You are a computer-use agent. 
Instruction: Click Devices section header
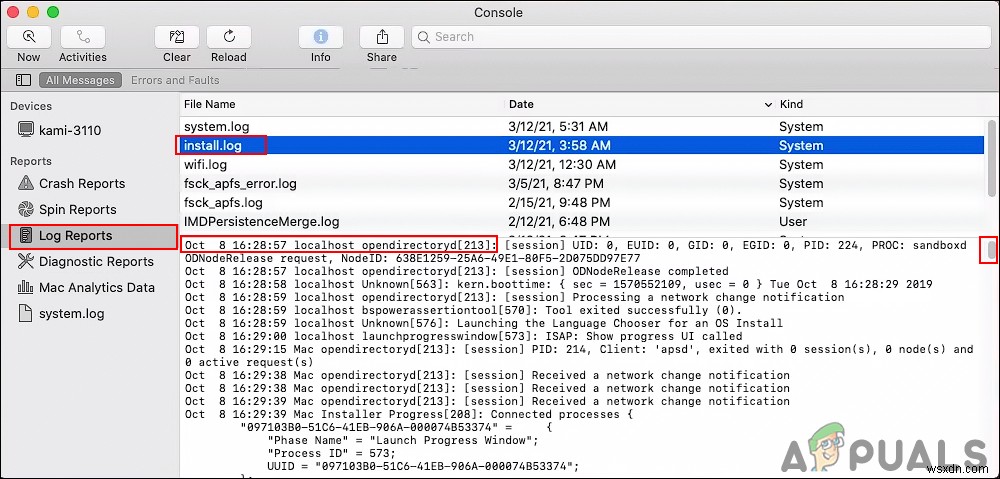(x=31, y=107)
